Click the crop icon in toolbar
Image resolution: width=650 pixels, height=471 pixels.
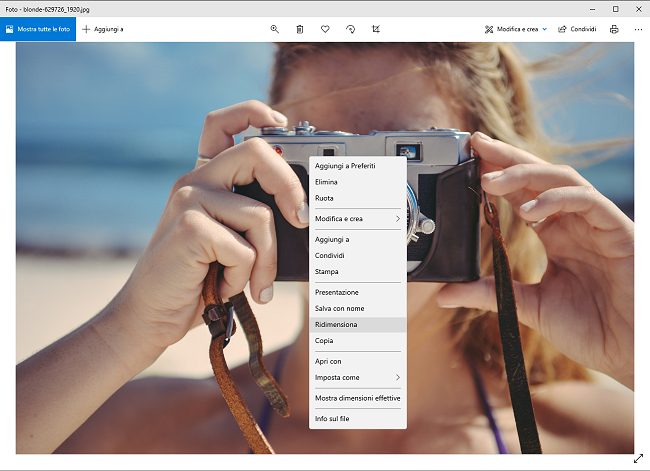pos(375,29)
